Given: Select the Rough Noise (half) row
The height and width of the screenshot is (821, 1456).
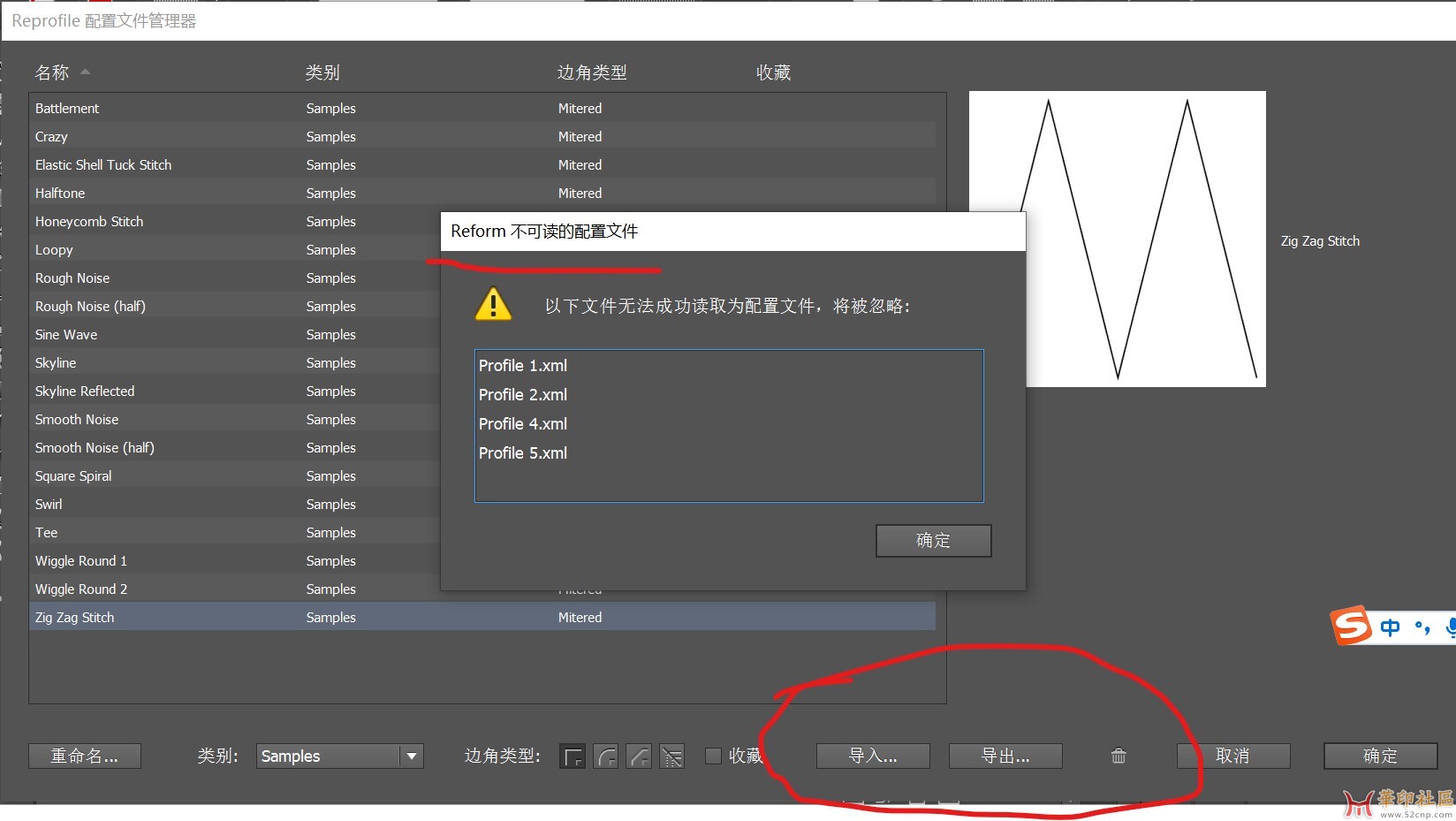Looking at the screenshot, I should point(235,306).
